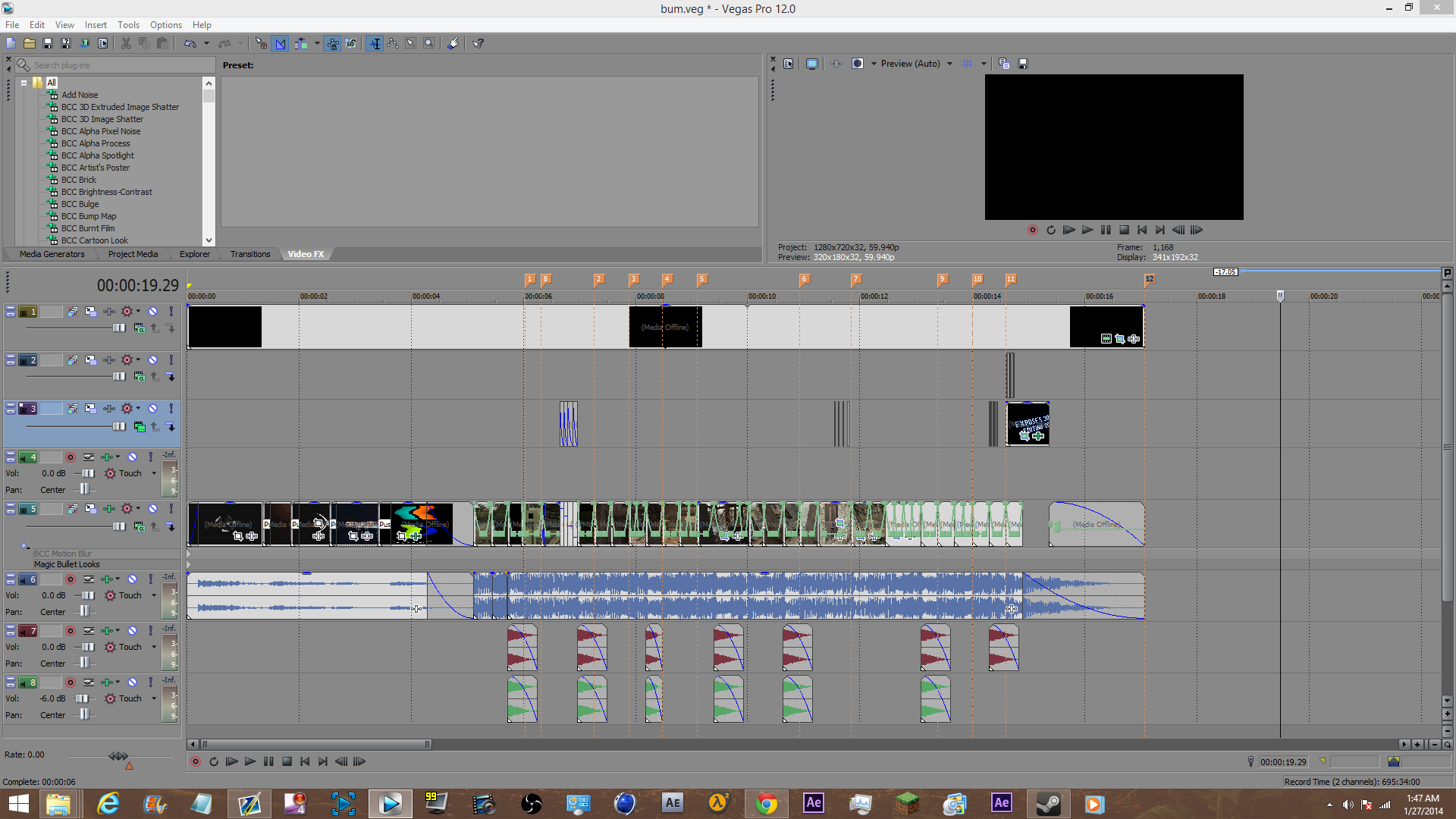Mute video track 3
The image size is (1456, 819).
(152, 409)
